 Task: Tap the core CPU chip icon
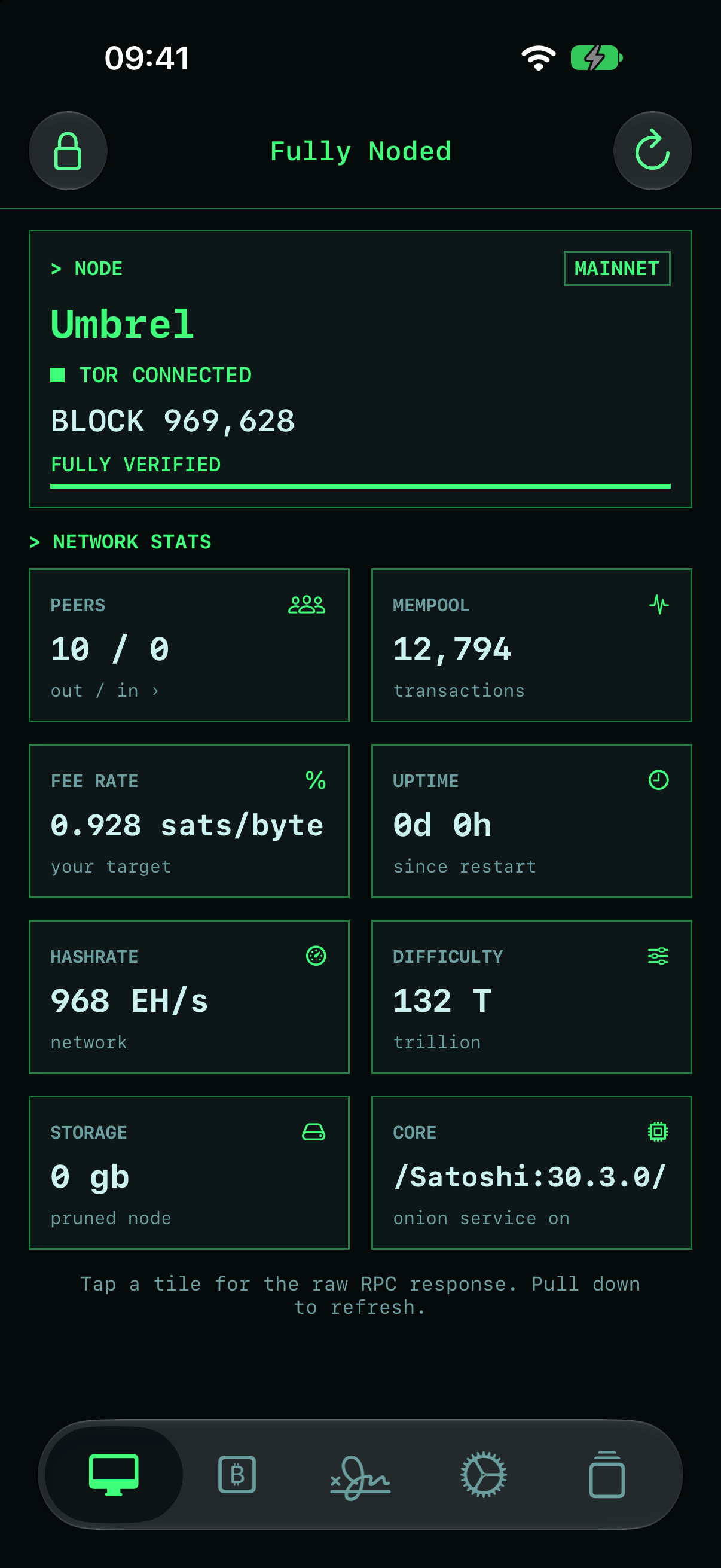[x=658, y=1131]
